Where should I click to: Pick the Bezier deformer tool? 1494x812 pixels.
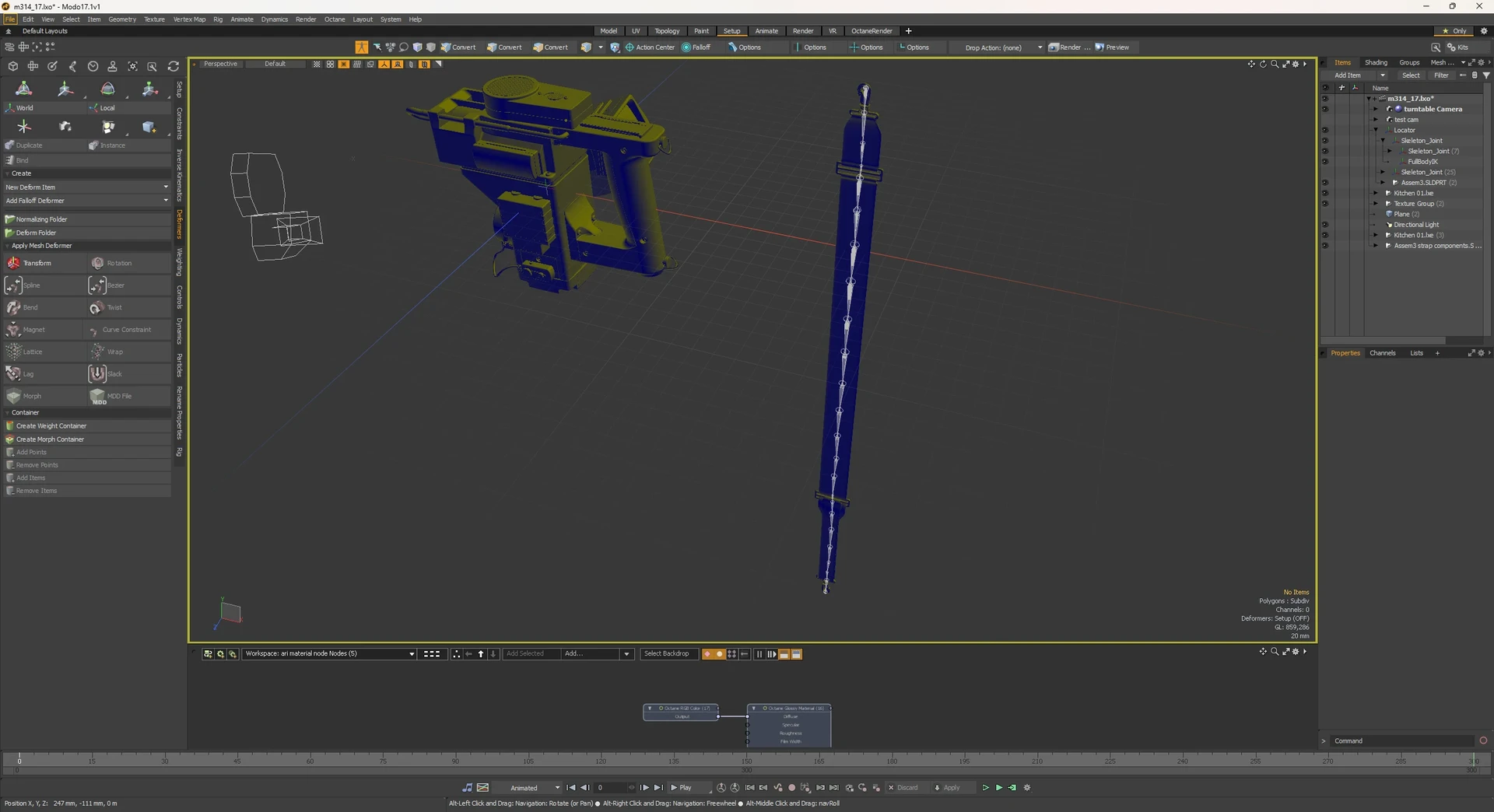click(128, 285)
